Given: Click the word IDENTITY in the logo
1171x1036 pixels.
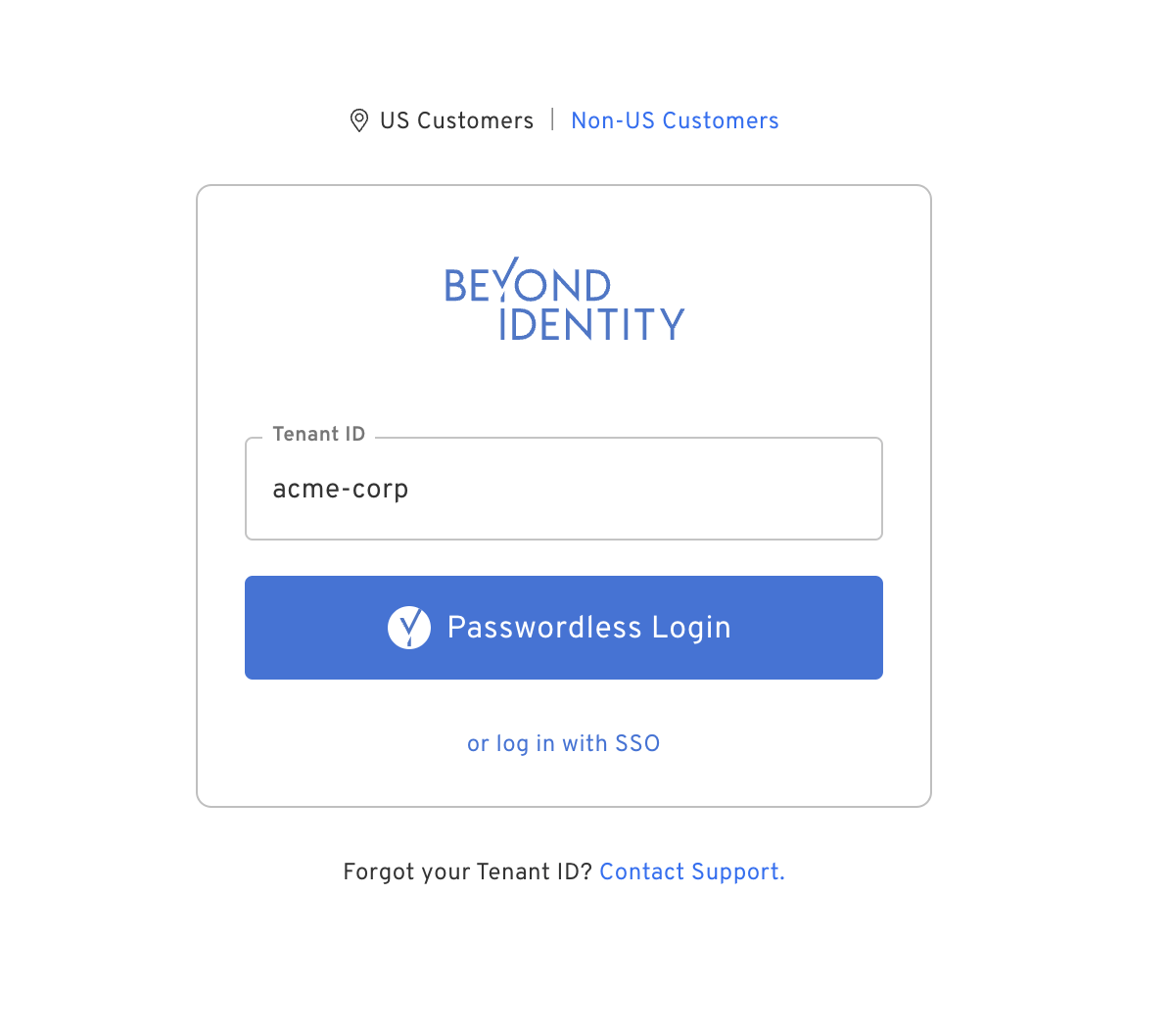Looking at the screenshot, I should 591,324.
